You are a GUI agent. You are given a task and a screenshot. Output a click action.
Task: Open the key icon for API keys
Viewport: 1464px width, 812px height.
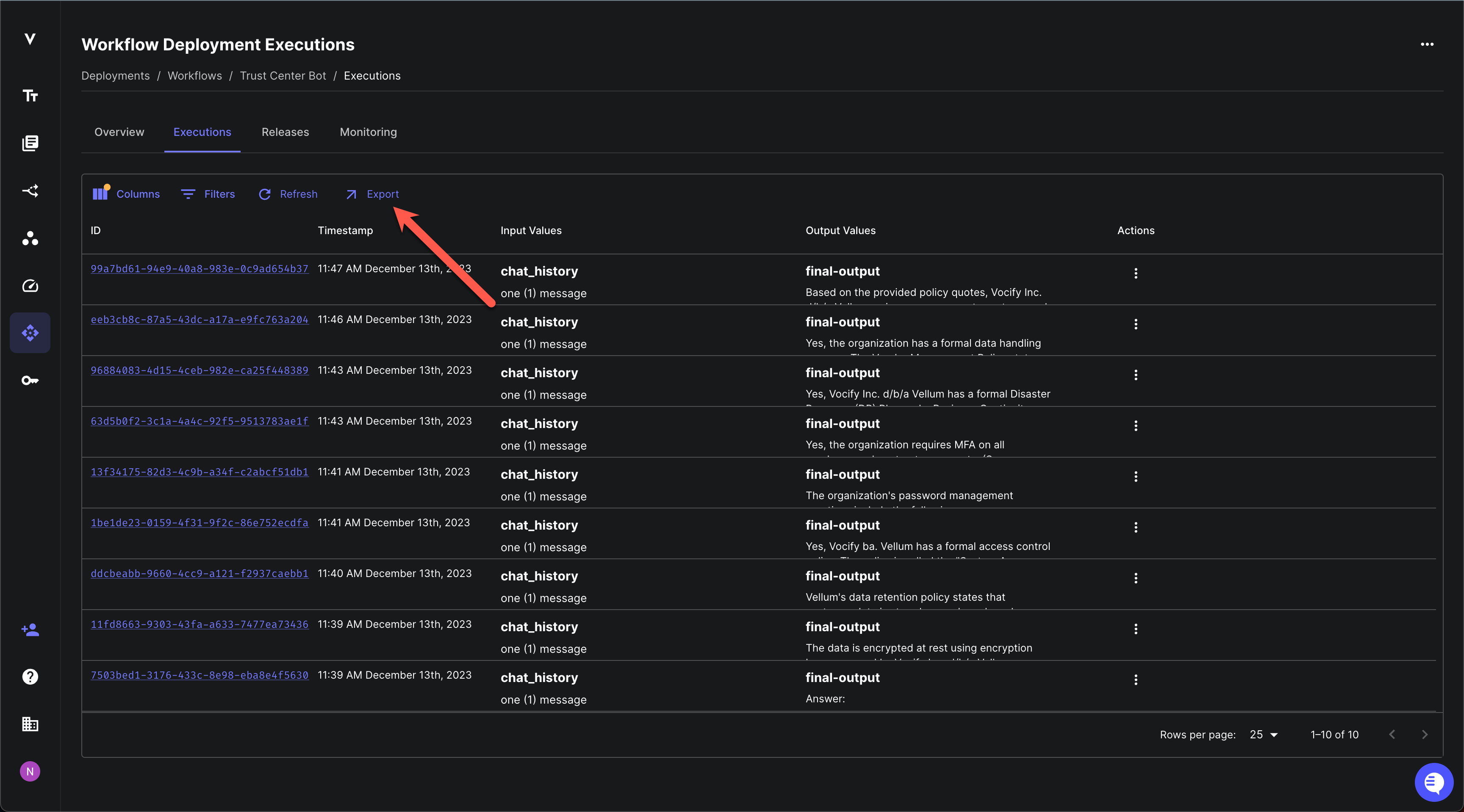[30, 381]
